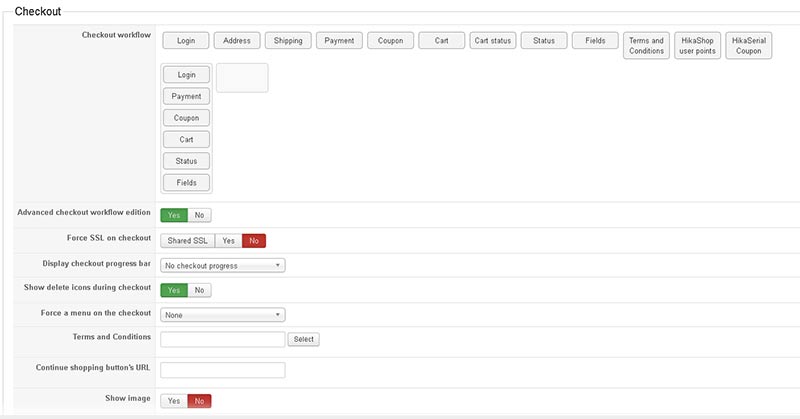800x419 pixels.
Task: Set Force SSL on checkout to Yes
Action: (x=229, y=241)
